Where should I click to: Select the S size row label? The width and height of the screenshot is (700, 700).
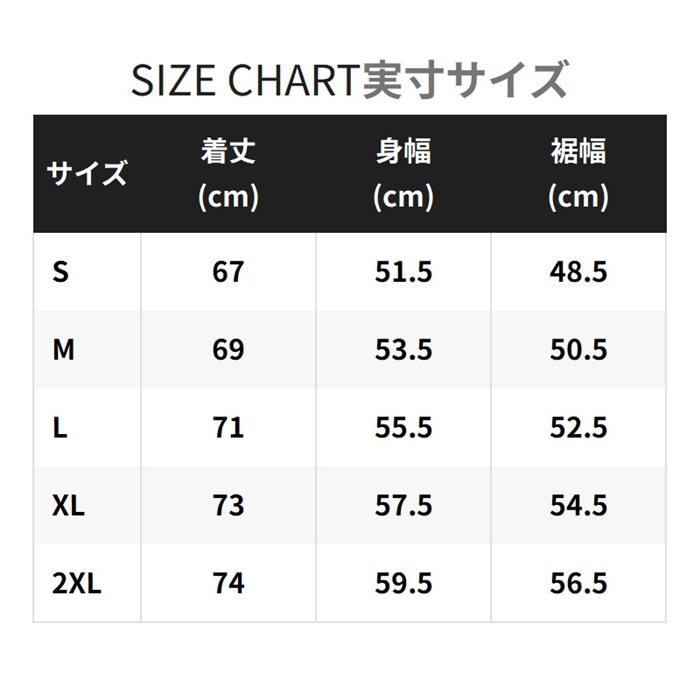pyautogui.click(x=62, y=272)
